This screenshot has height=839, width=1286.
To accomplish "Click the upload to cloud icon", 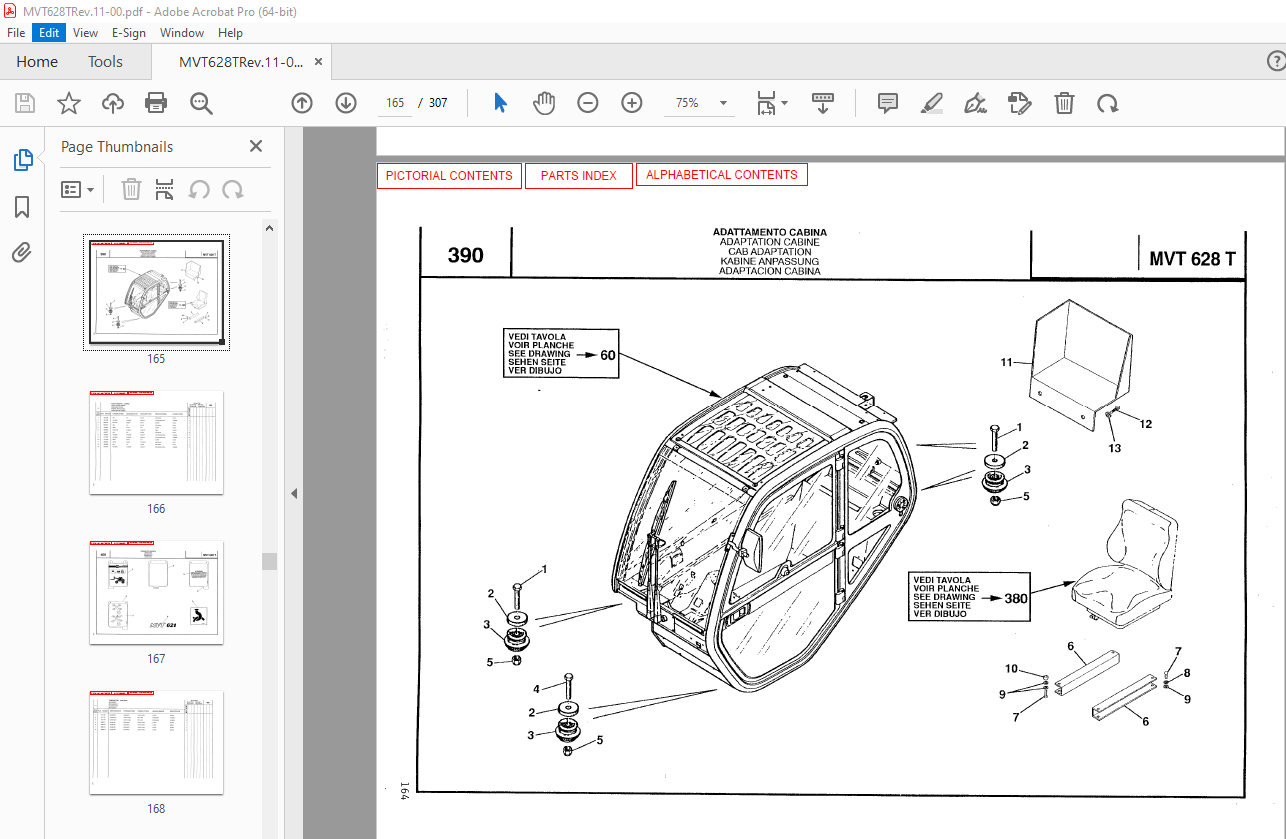I will click(113, 103).
